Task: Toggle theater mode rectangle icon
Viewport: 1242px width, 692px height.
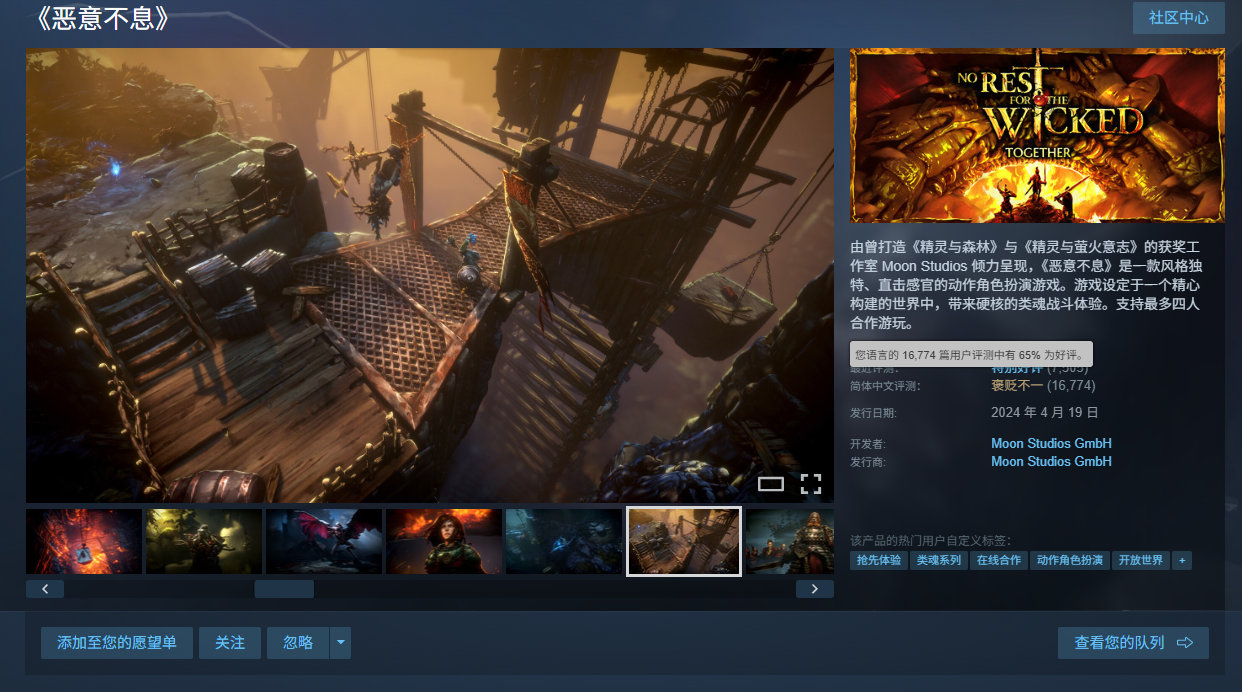Action: [x=771, y=484]
